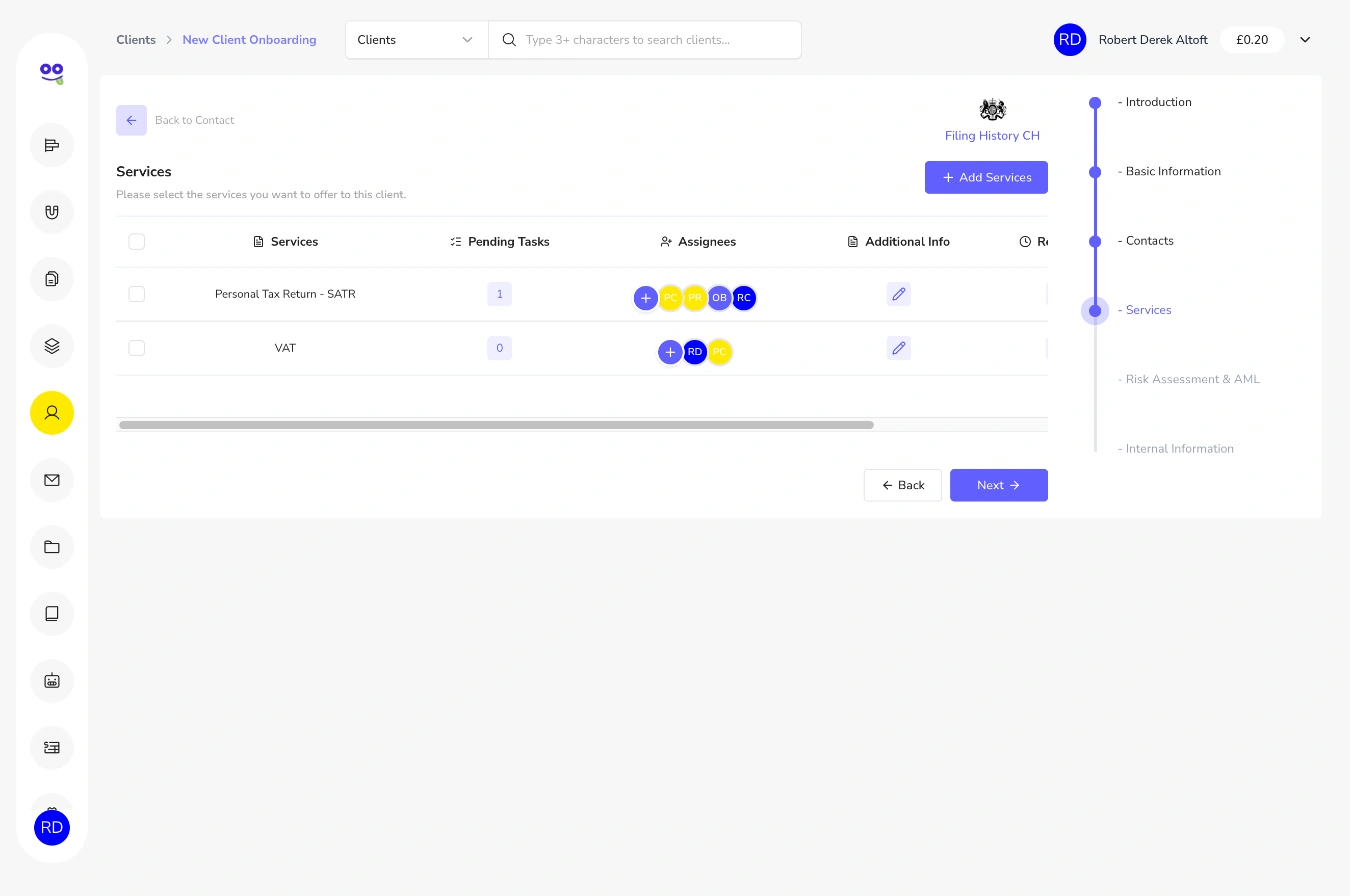Viewport: 1350px width, 896px height.
Task: Click the RC assignee avatar
Action: (x=744, y=298)
